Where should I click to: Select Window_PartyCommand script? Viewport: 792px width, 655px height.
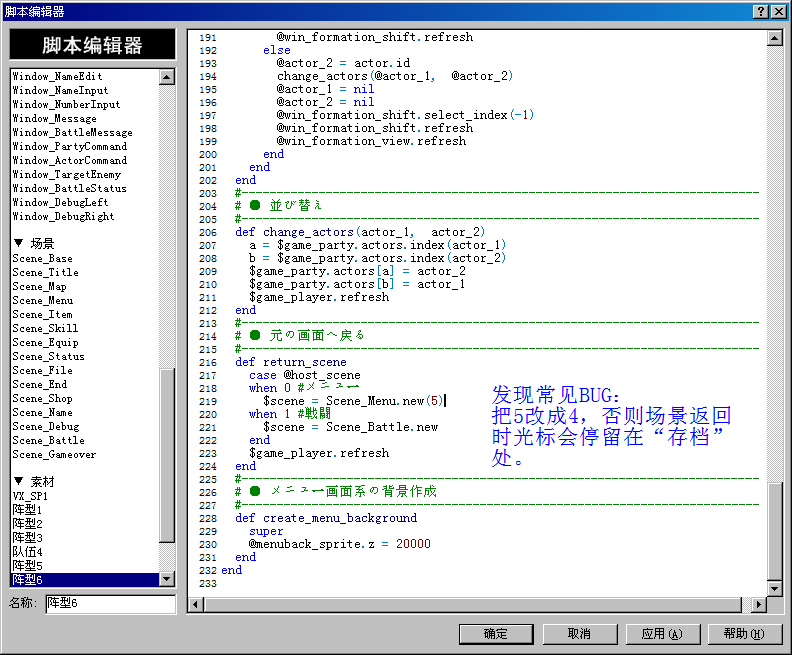coord(69,146)
